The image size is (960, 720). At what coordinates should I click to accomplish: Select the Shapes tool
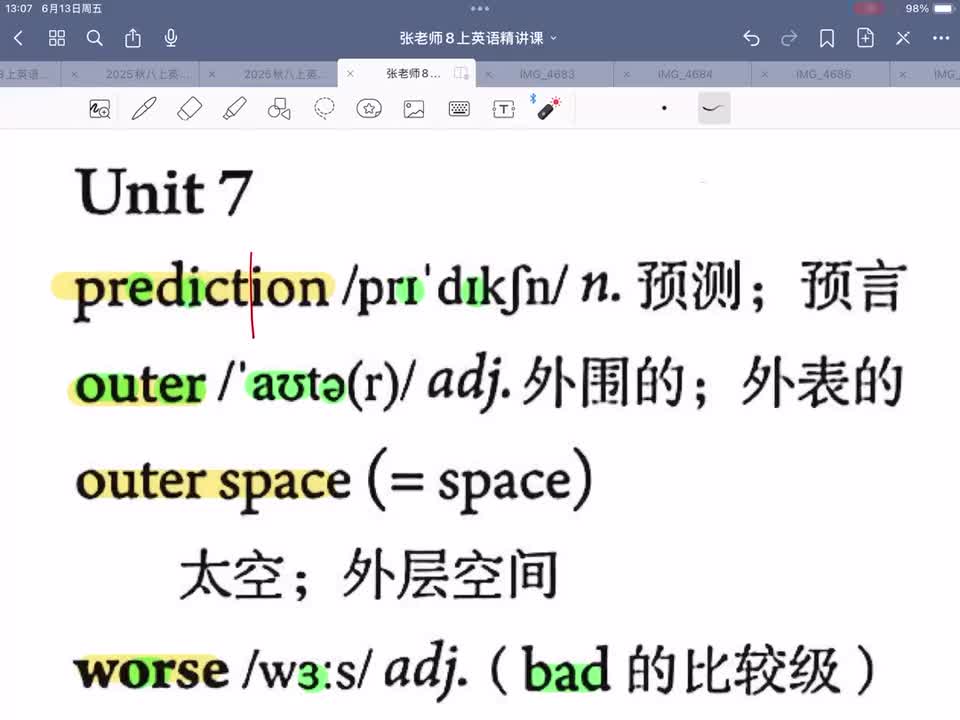pyautogui.click(x=279, y=109)
